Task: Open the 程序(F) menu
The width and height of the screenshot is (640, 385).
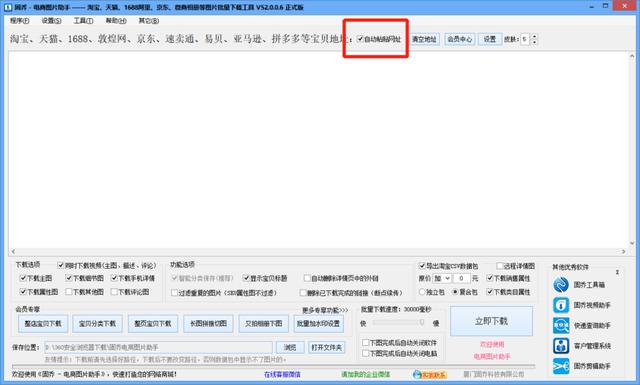Action: [20, 21]
